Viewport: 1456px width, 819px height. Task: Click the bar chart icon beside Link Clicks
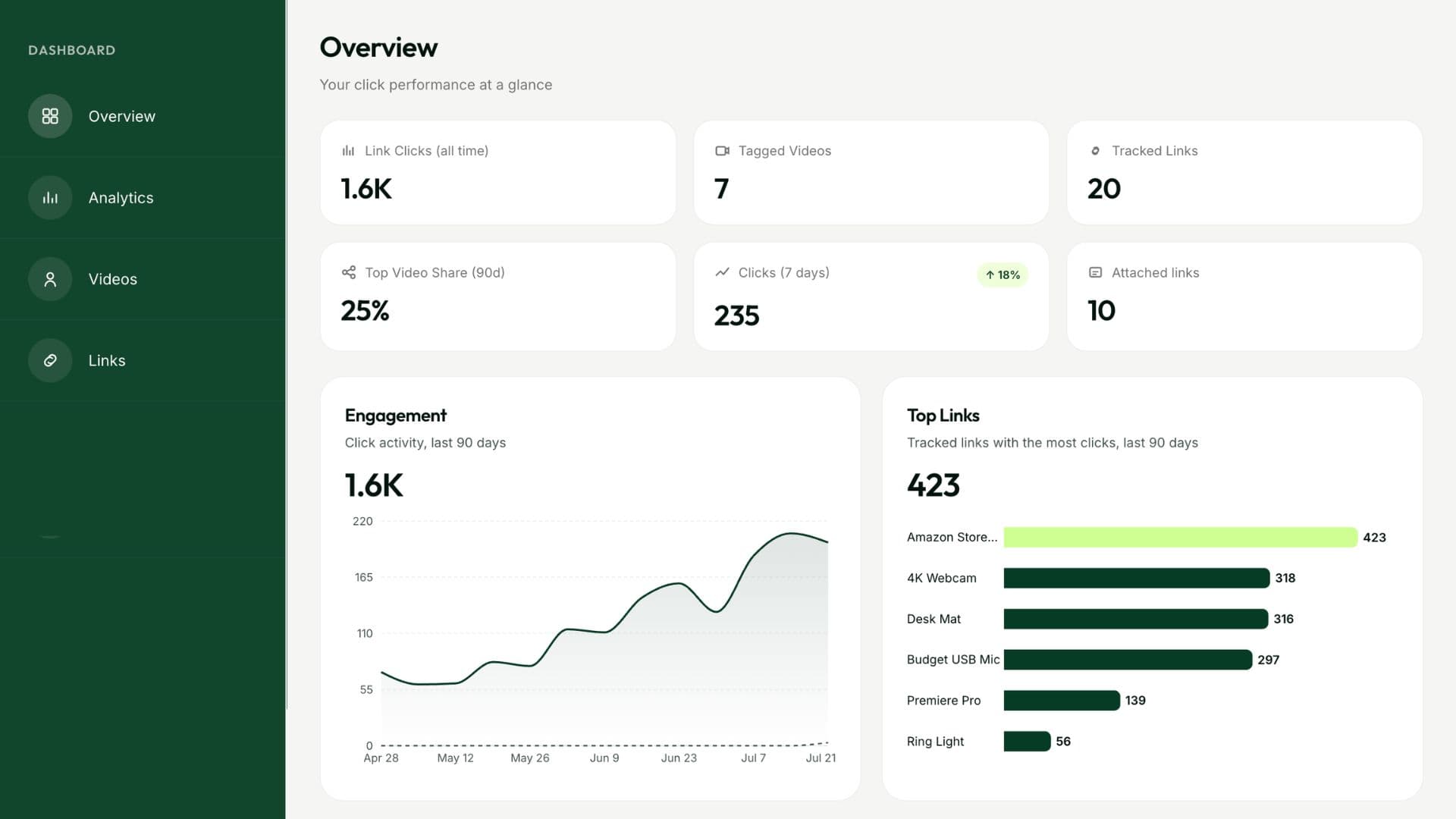(x=348, y=151)
